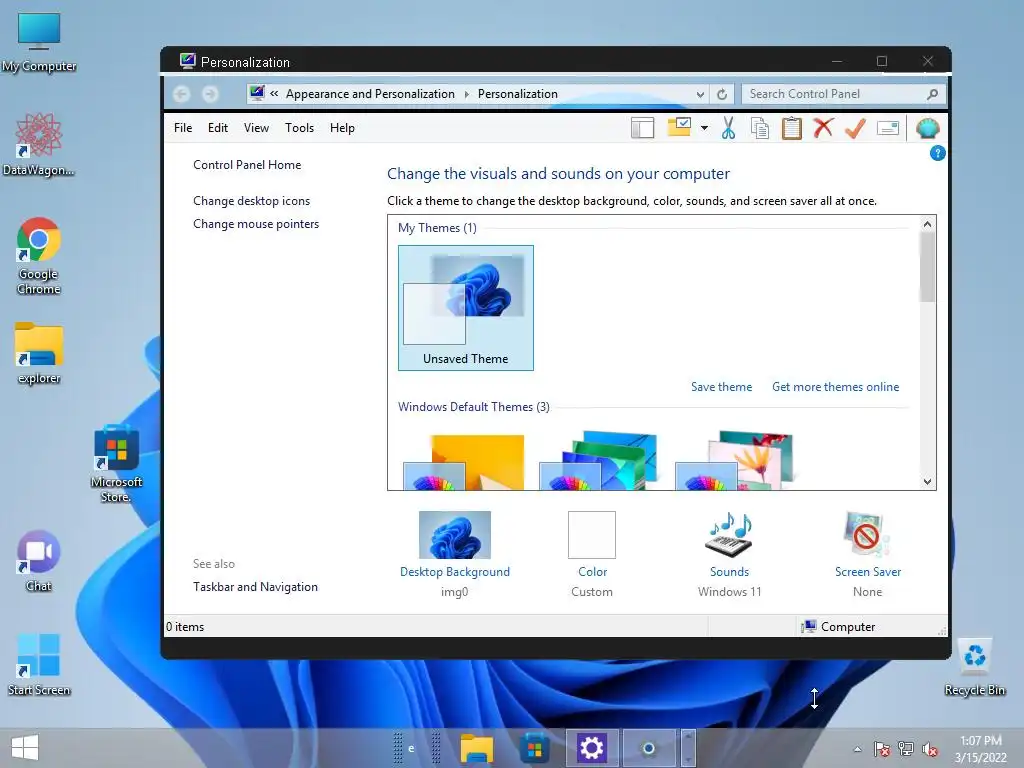Screen dimensions: 1024x768
Task: Click the Recycle Bin desktop icon
Action: pos(974,666)
